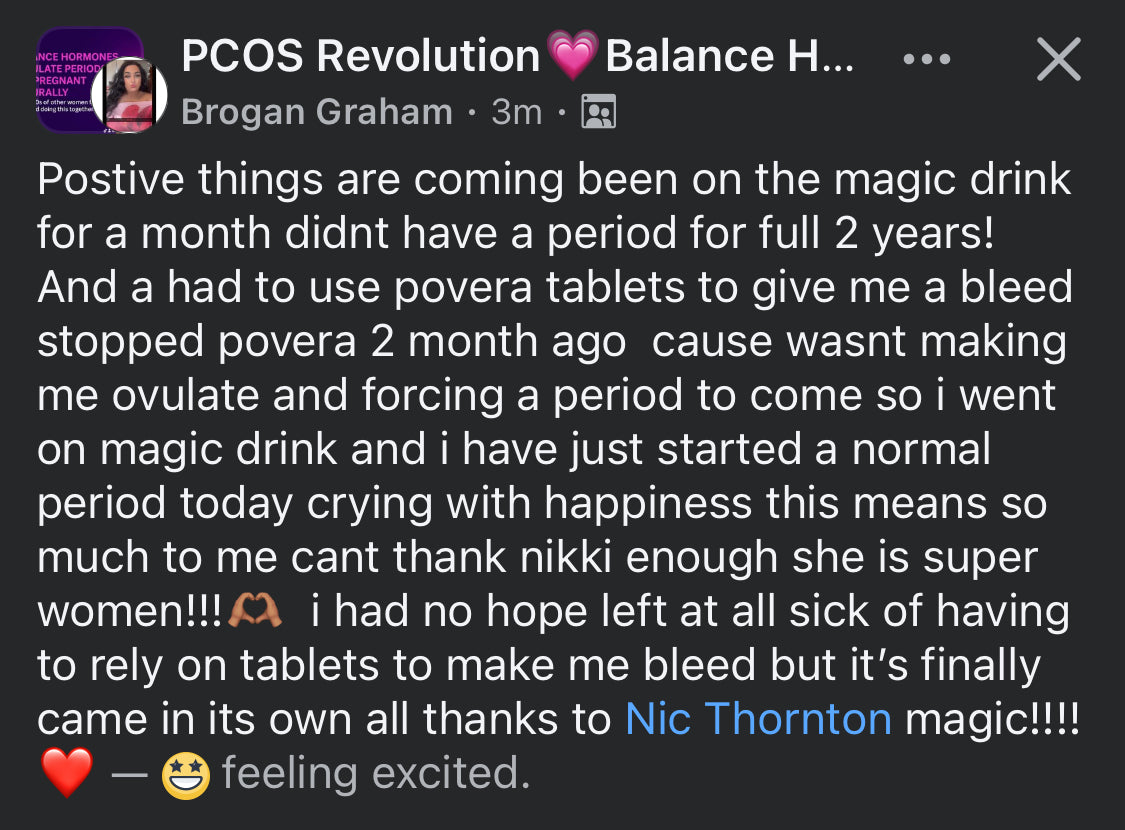The image size is (1125, 830).
Task: Click the star-struck feeling emoji
Action: pyautogui.click(x=186, y=774)
